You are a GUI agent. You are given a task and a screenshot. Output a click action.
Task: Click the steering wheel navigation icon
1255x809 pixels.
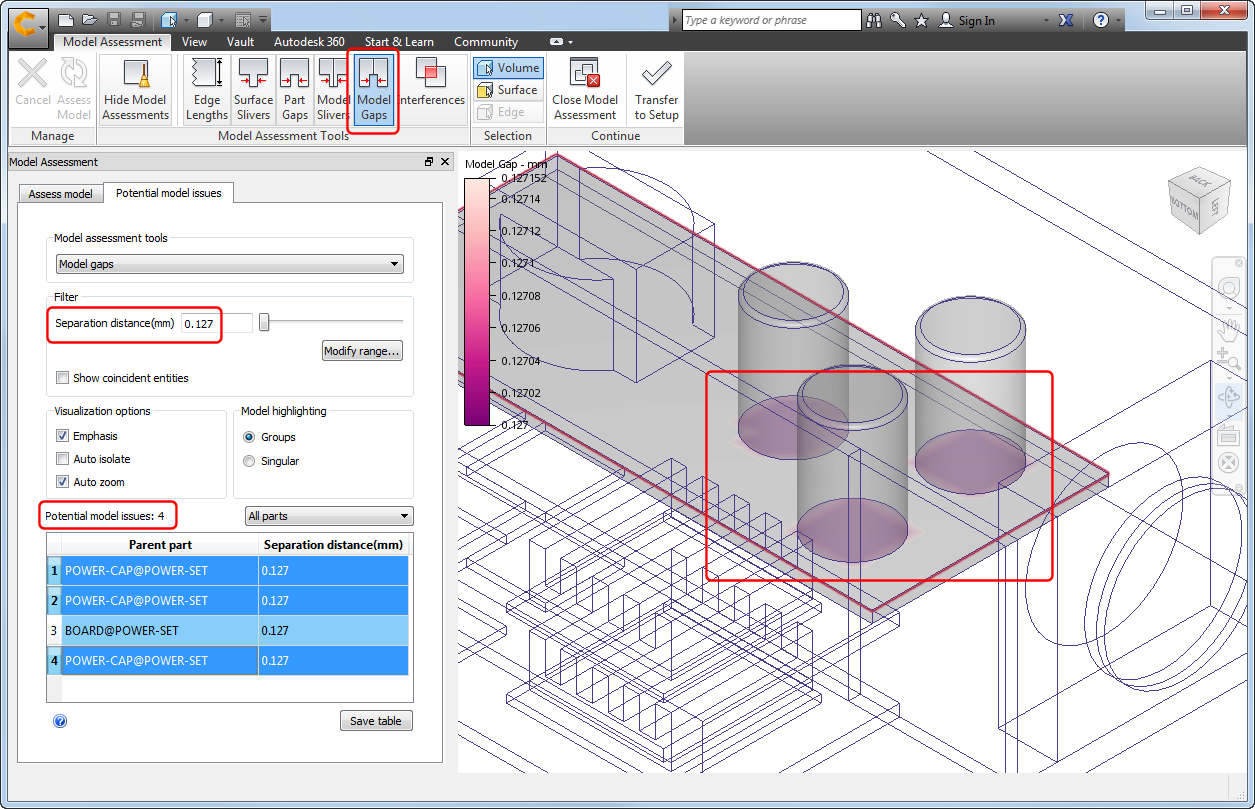click(1228, 289)
